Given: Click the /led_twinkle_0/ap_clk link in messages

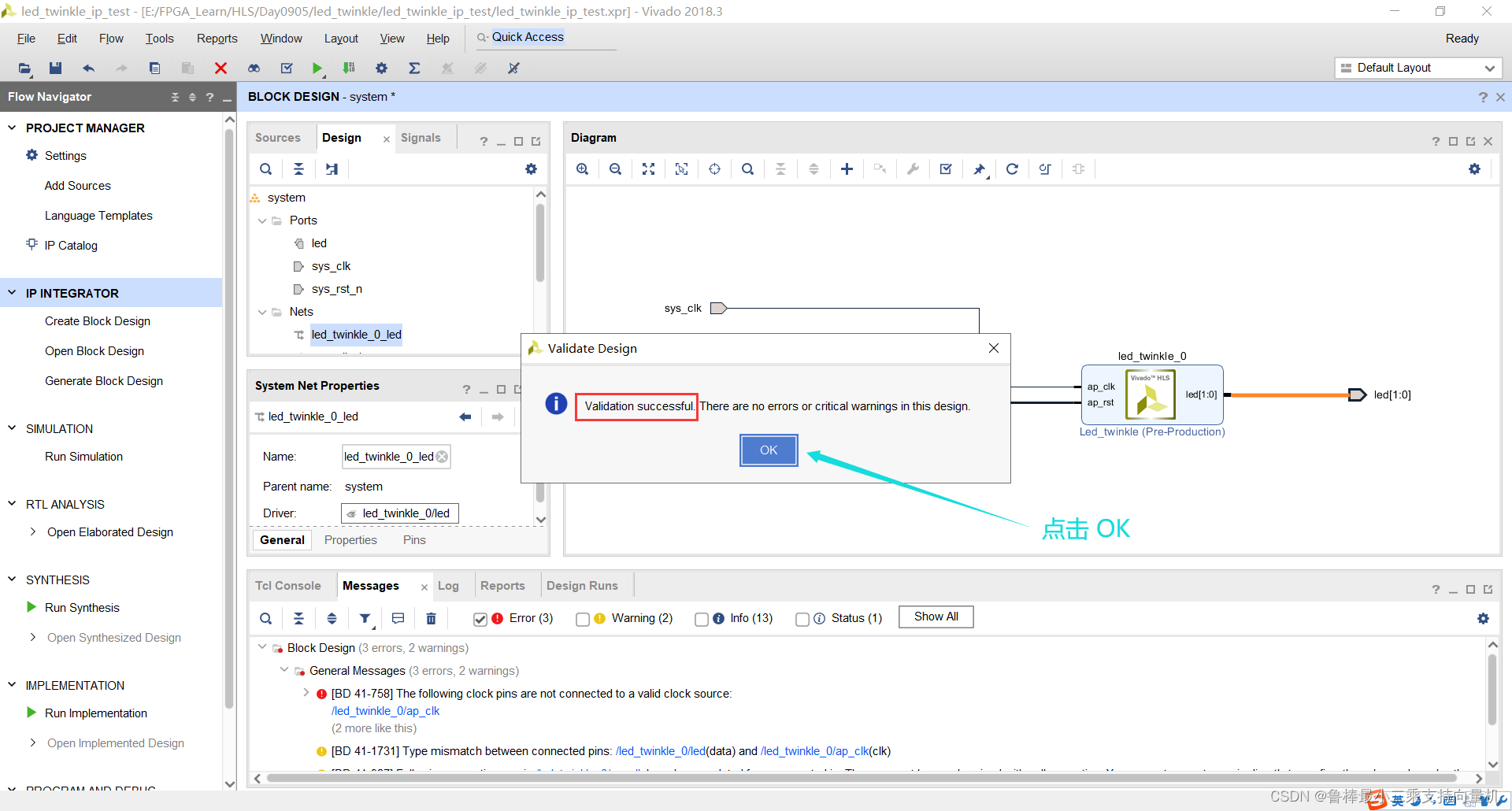Looking at the screenshot, I should click(x=385, y=711).
